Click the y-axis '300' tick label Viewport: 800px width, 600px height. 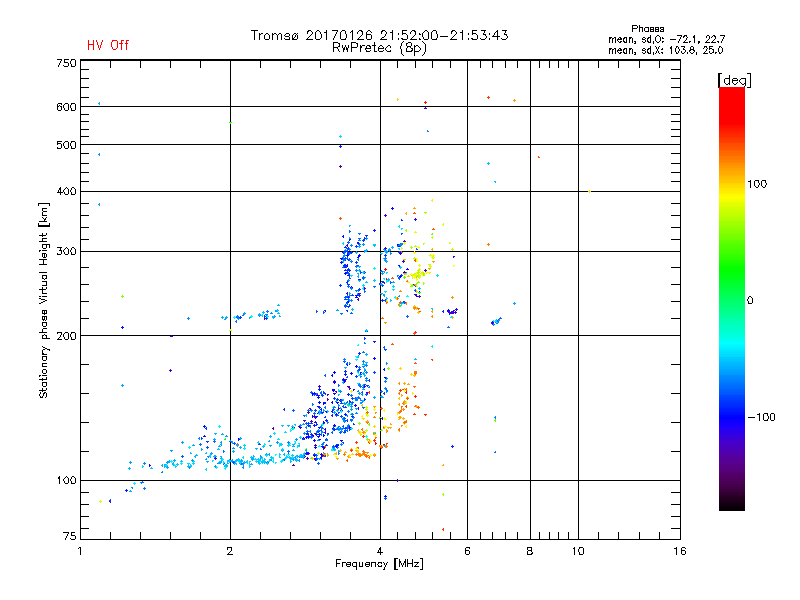click(66, 252)
